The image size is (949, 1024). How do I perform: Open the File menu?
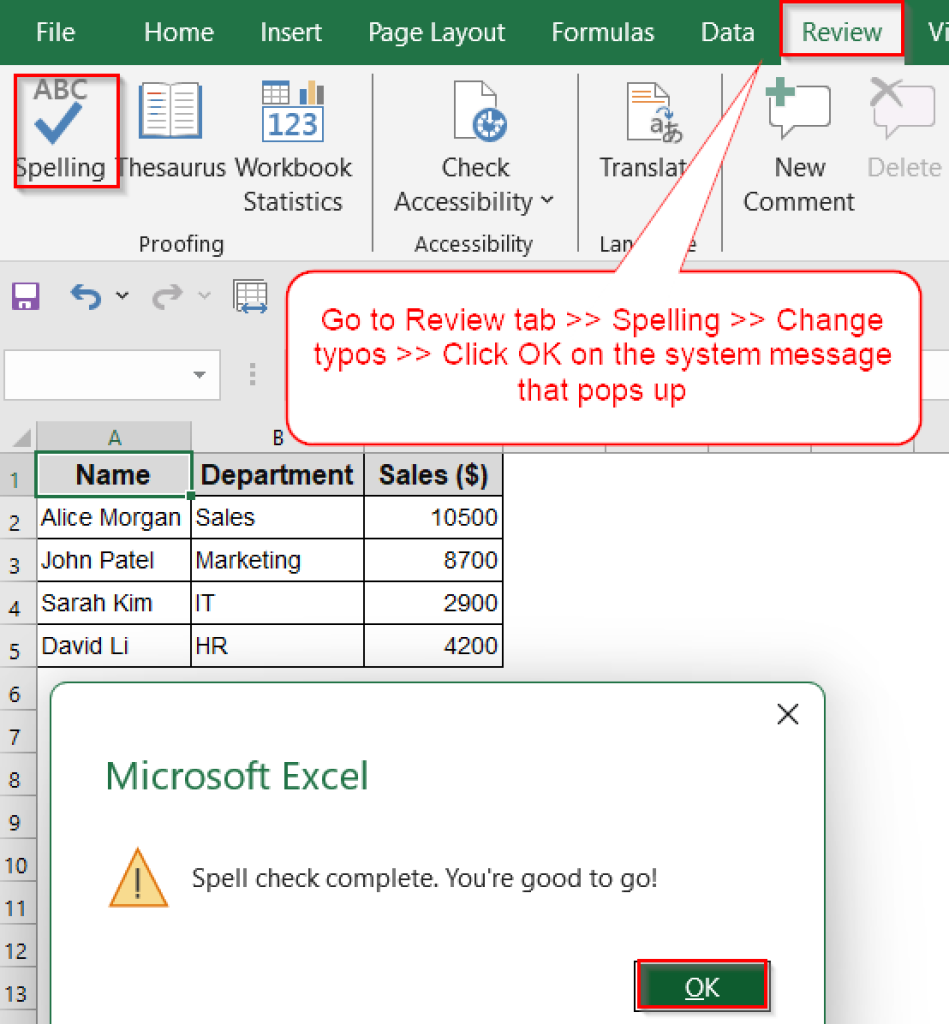pyautogui.click(x=55, y=32)
